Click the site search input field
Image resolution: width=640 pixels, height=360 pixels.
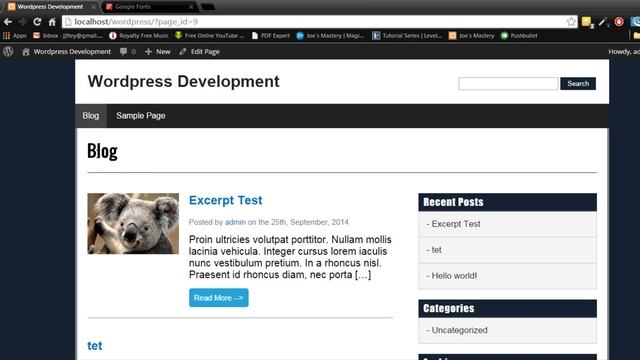pos(508,83)
